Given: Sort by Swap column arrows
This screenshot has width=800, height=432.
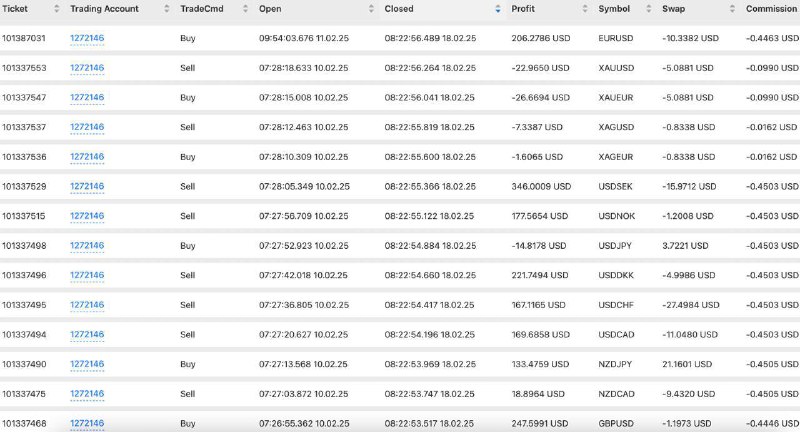Looking at the screenshot, I should tap(732, 9).
